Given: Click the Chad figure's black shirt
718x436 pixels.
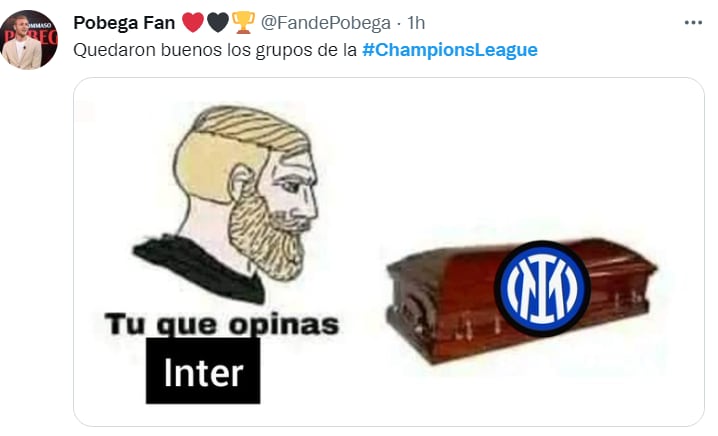Looking at the screenshot, I should pyautogui.click(x=199, y=268).
